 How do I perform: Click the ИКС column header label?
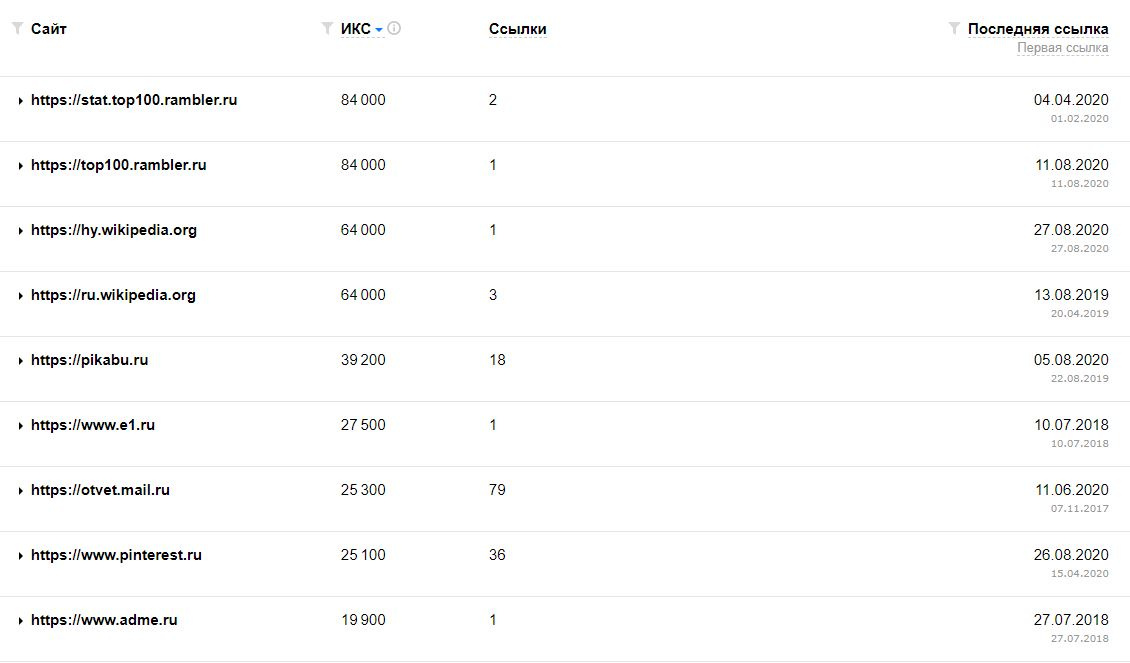coord(355,29)
